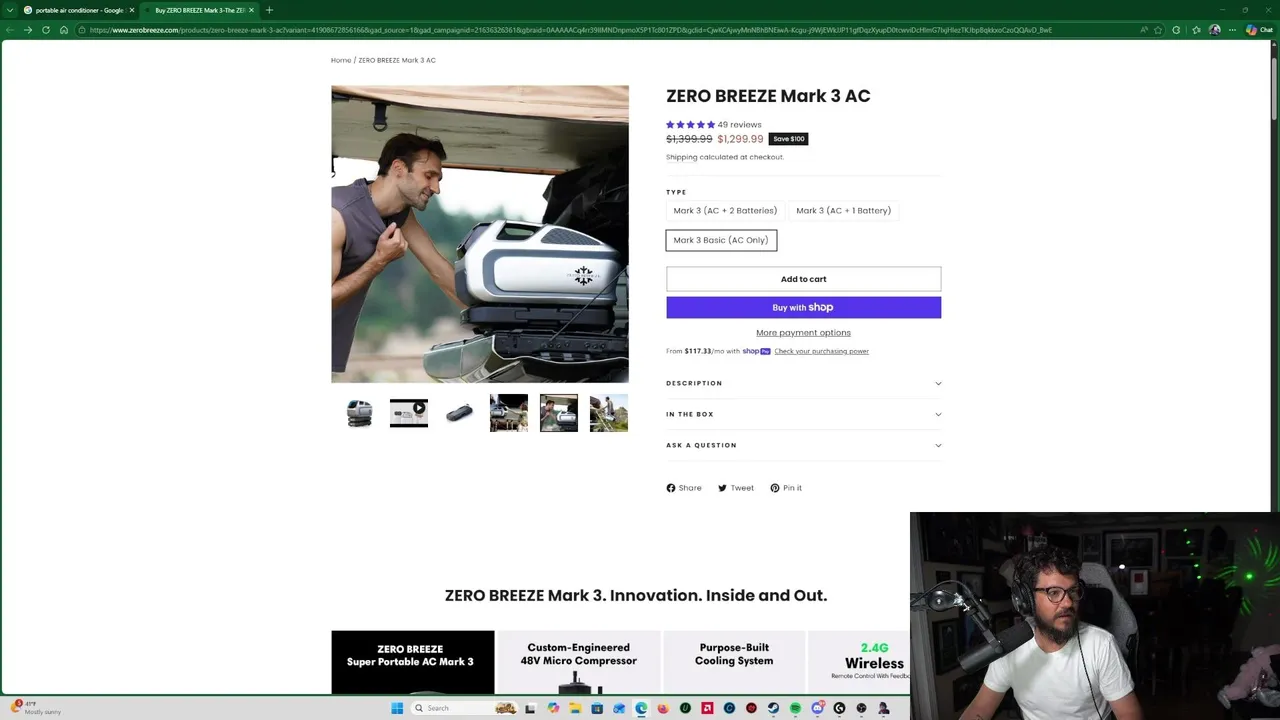The height and width of the screenshot is (720, 1280).
Task: Pin it on Pinterest
Action: [786, 488]
